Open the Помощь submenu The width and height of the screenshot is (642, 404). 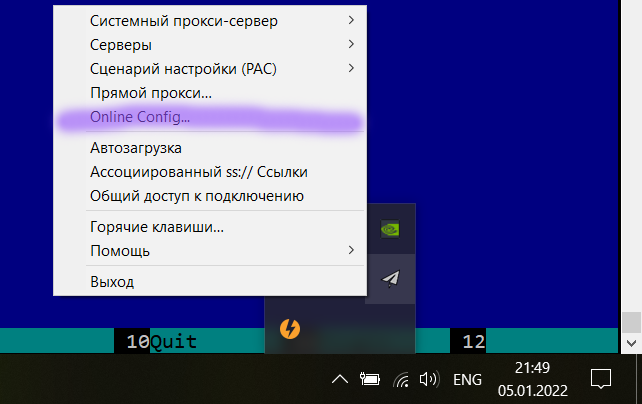pyautogui.click(x=210, y=251)
